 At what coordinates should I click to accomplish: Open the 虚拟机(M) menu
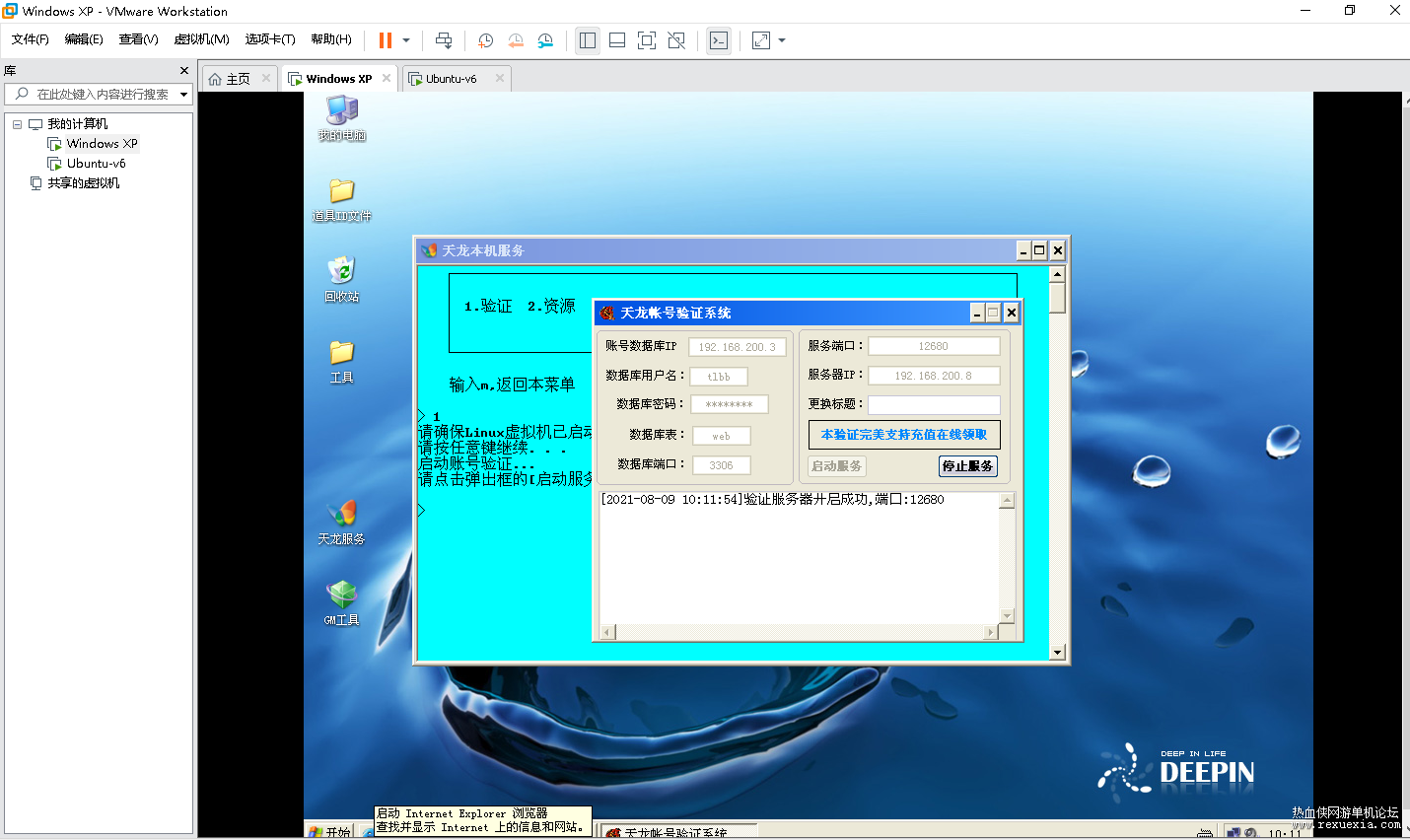coord(201,39)
